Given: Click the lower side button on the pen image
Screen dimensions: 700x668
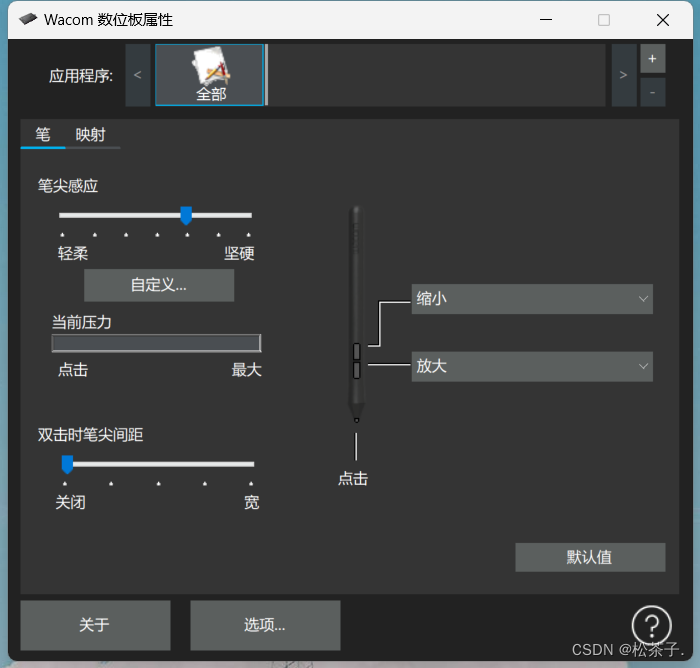Looking at the screenshot, I should pyautogui.click(x=356, y=370).
